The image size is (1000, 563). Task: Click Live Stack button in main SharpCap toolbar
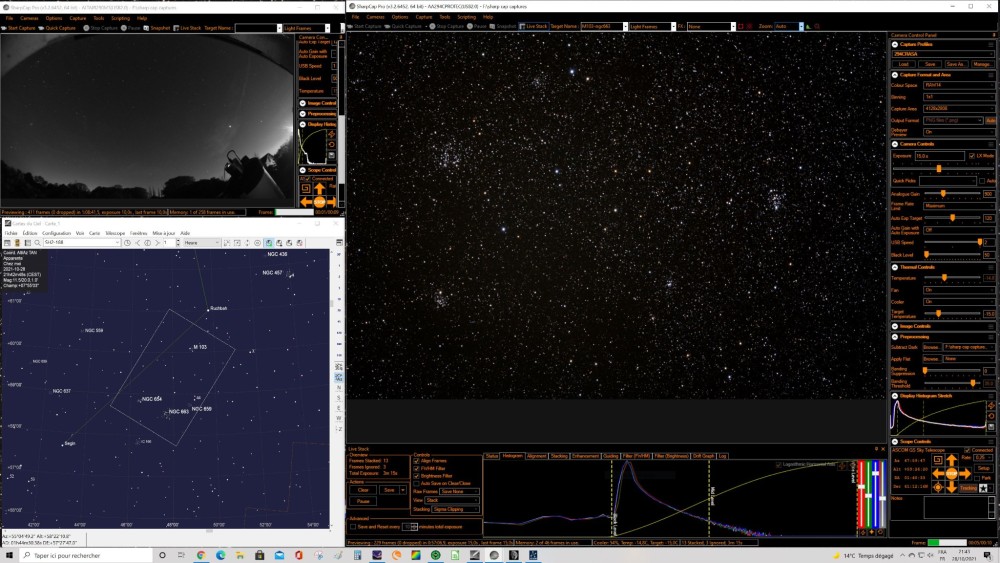(534, 27)
